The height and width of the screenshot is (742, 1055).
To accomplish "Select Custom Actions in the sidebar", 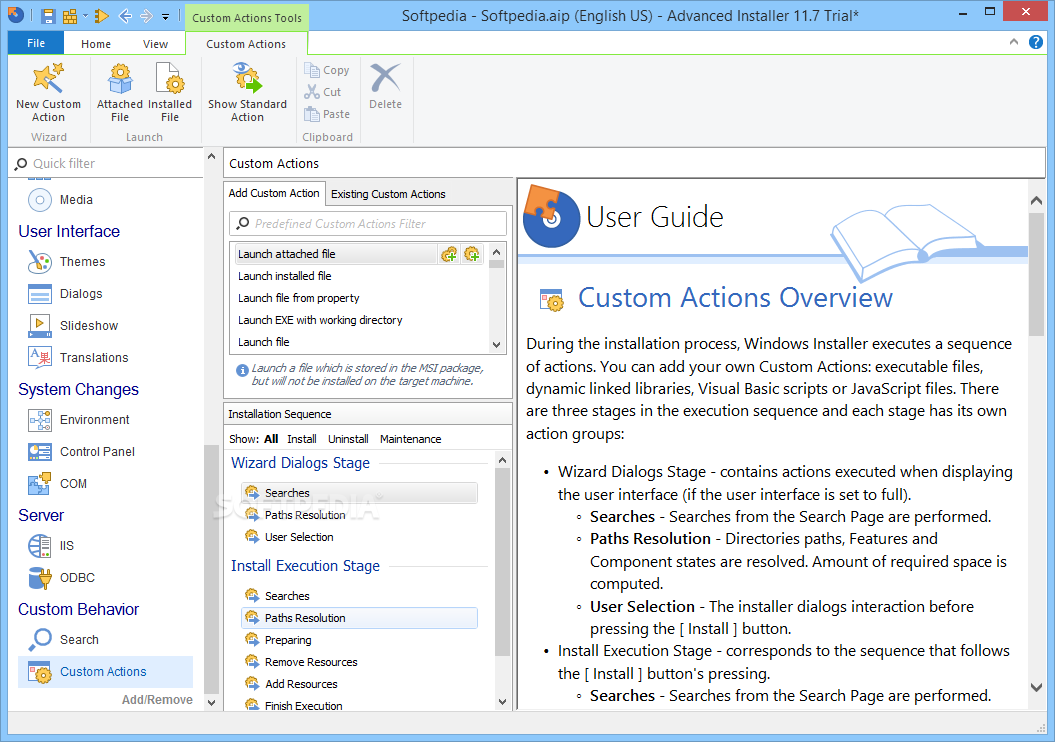I will 106,671.
